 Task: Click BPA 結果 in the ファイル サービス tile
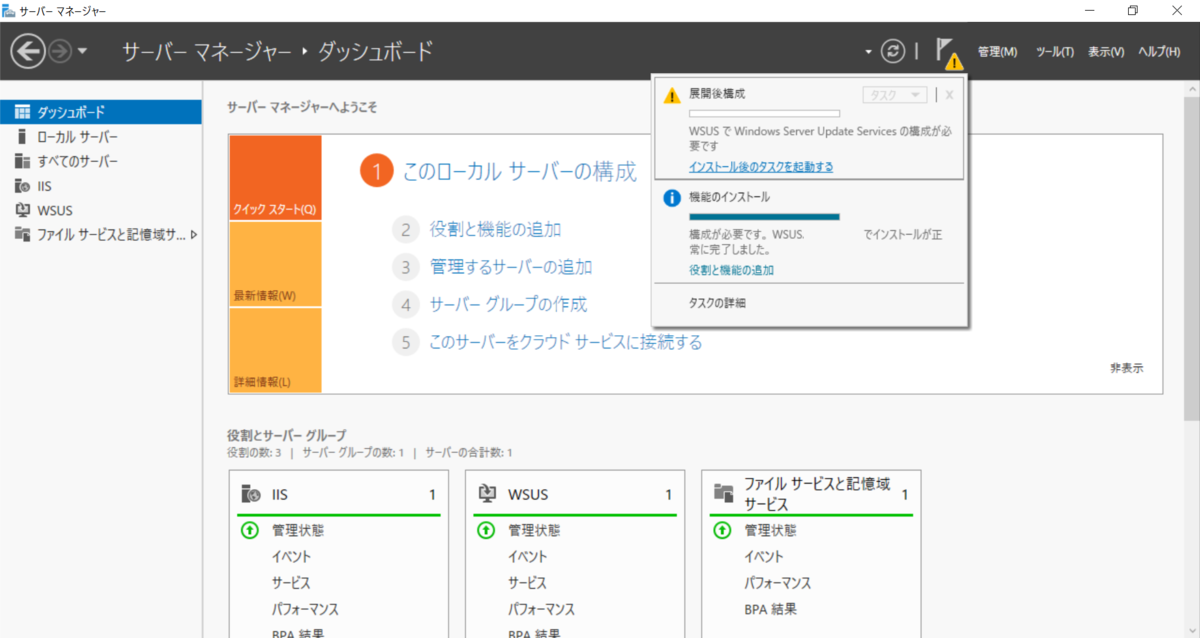[770, 609]
